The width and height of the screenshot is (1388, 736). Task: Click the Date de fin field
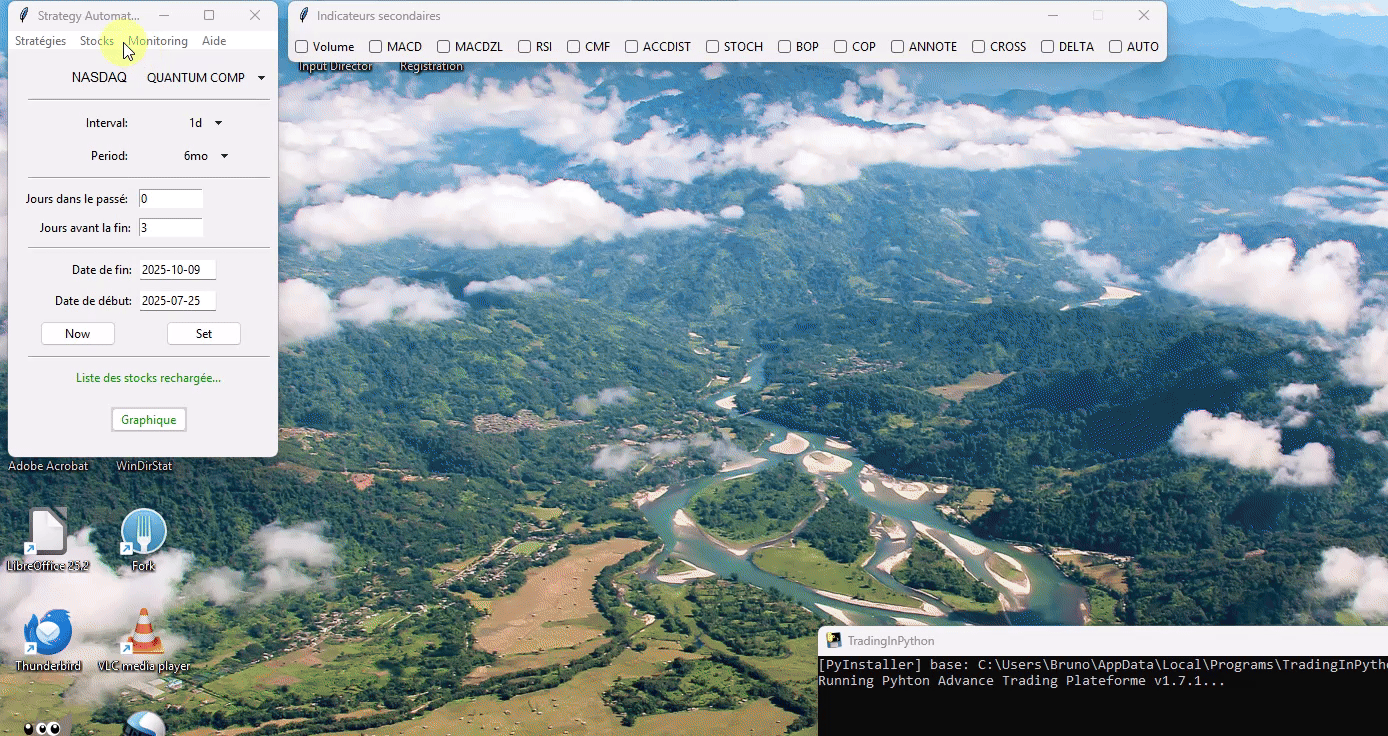[177, 270]
